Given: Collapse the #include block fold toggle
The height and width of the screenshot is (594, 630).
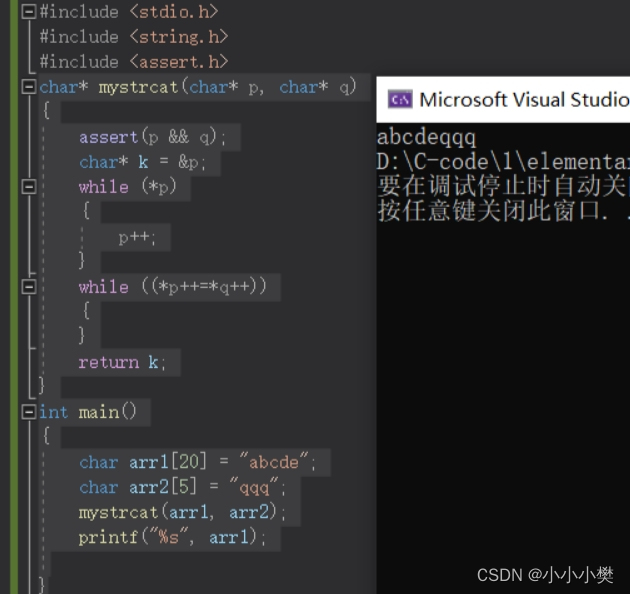Looking at the screenshot, I should pyautogui.click(x=29, y=12).
